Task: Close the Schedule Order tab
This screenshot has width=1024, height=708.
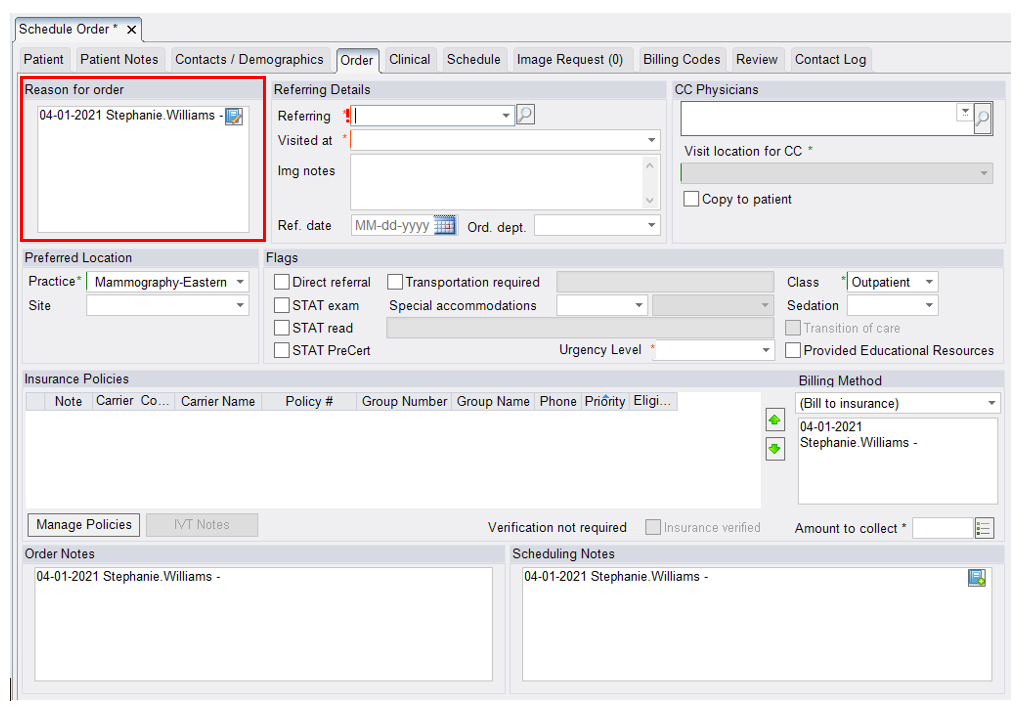Action: point(131,29)
